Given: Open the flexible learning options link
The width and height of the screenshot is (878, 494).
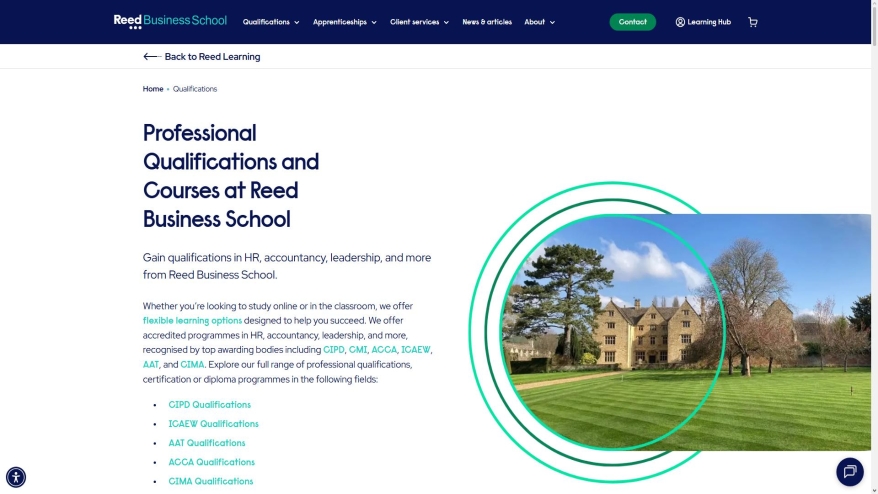Looking at the screenshot, I should coord(192,320).
